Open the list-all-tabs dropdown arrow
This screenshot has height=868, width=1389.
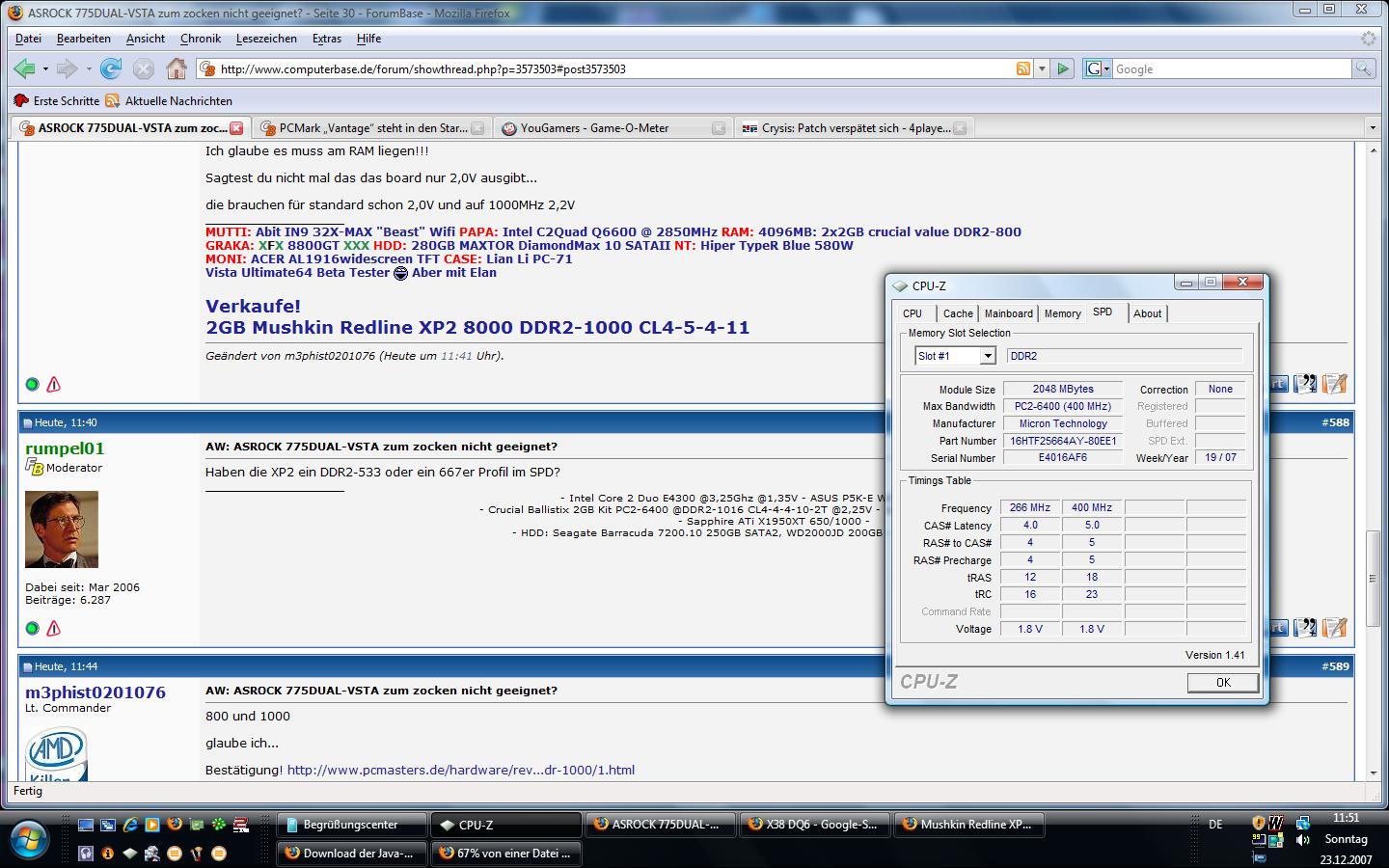(1373, 127)
